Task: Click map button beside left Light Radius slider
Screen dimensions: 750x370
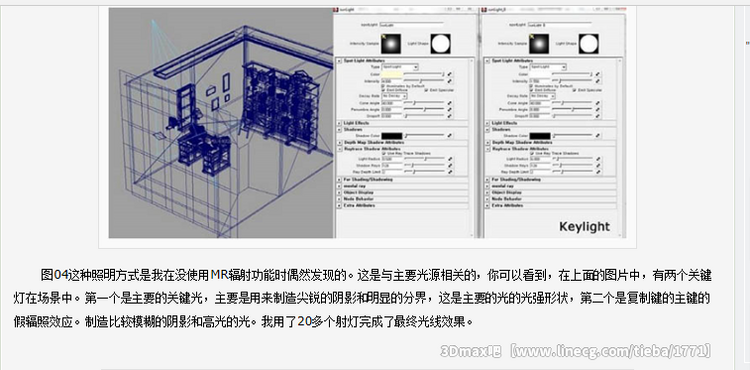Action: [450, 159]
